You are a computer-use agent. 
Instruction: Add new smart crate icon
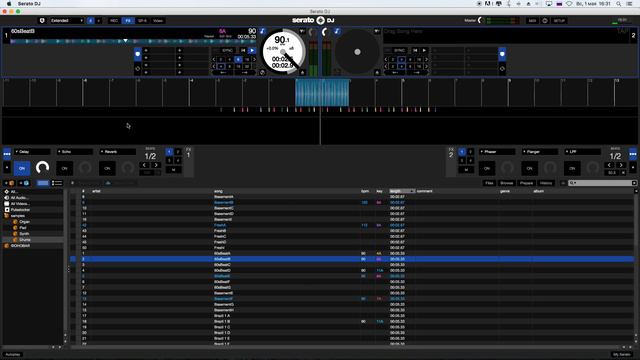point(24,183)
